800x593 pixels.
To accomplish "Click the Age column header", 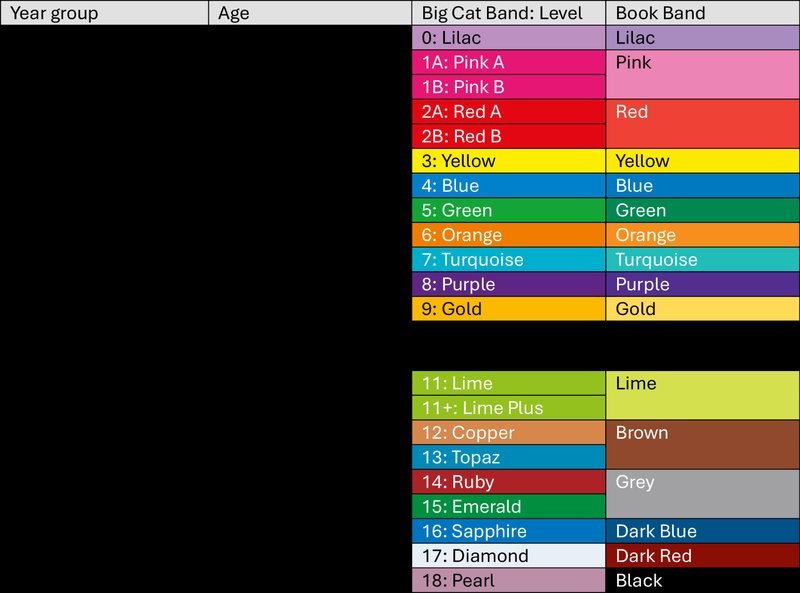I will pos(310,13).
